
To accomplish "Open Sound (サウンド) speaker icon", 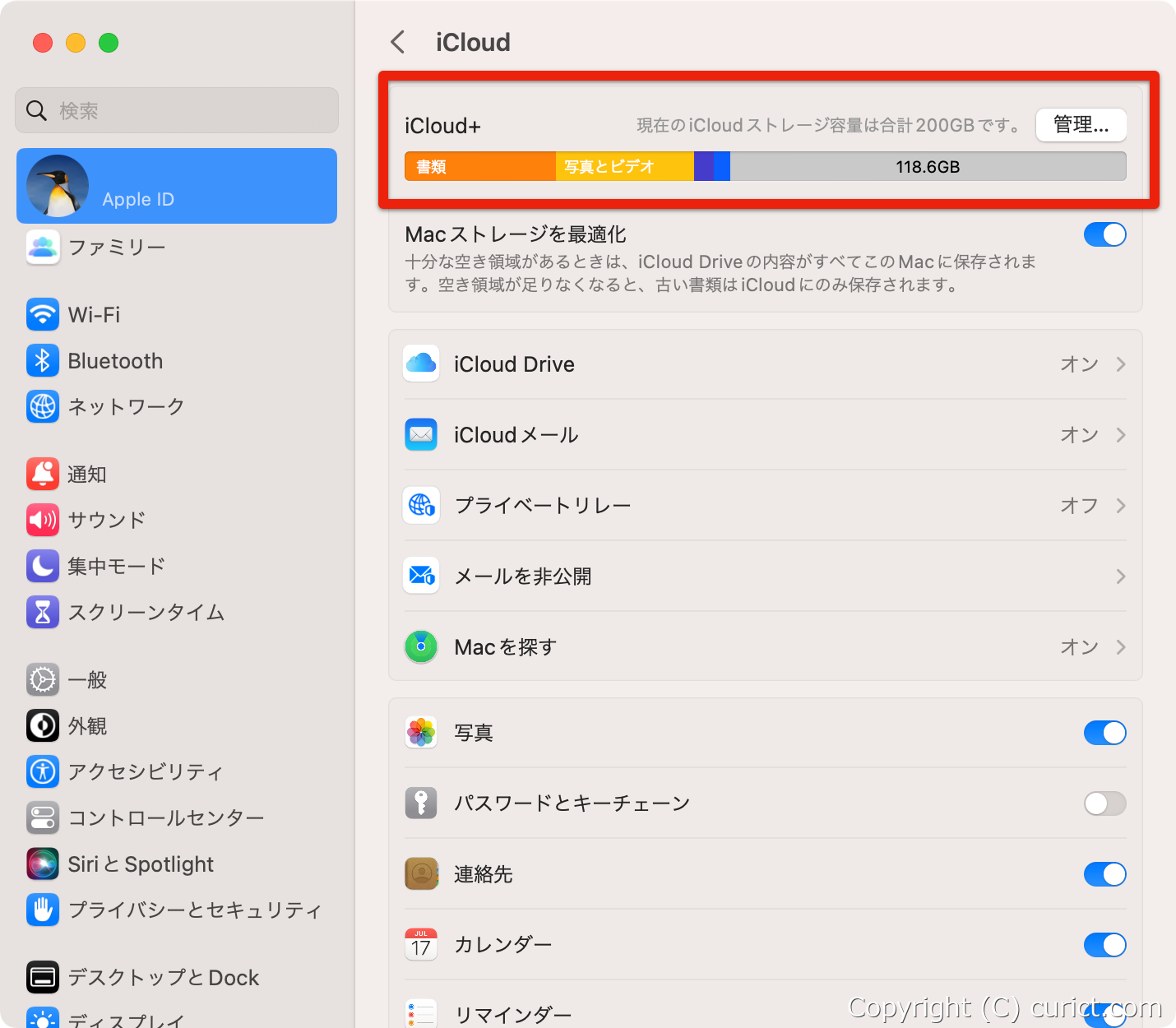I will click(43, 520).
